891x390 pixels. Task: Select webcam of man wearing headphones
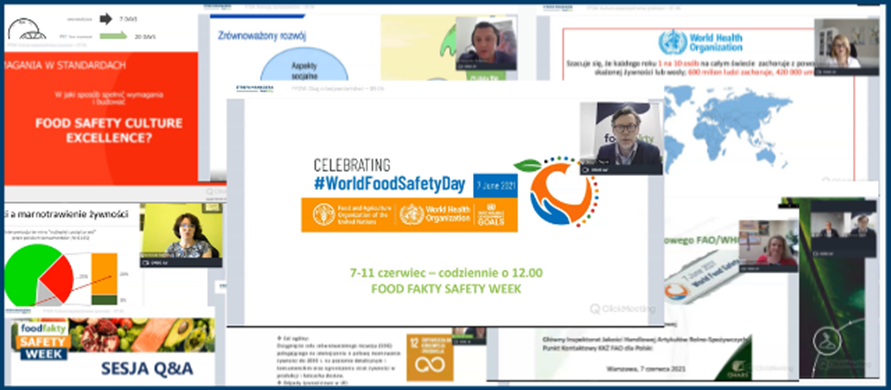(486, 43)
